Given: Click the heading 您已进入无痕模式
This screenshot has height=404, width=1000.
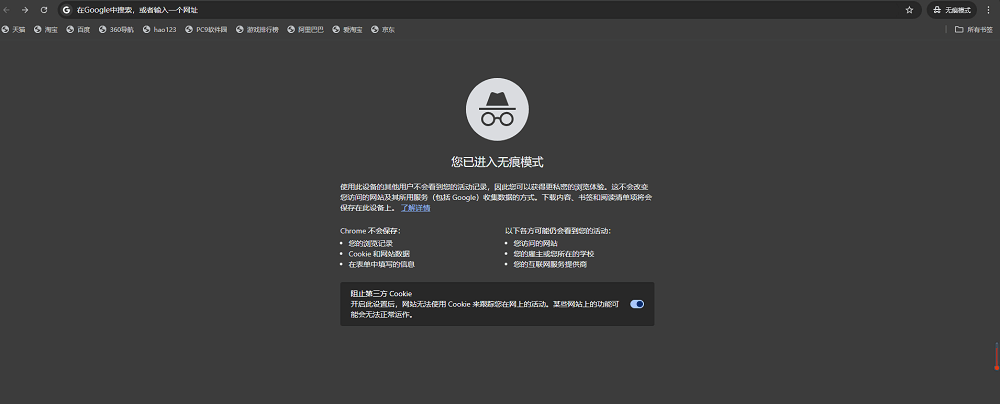Looking at the screenshot, I should tap(497, 162).
